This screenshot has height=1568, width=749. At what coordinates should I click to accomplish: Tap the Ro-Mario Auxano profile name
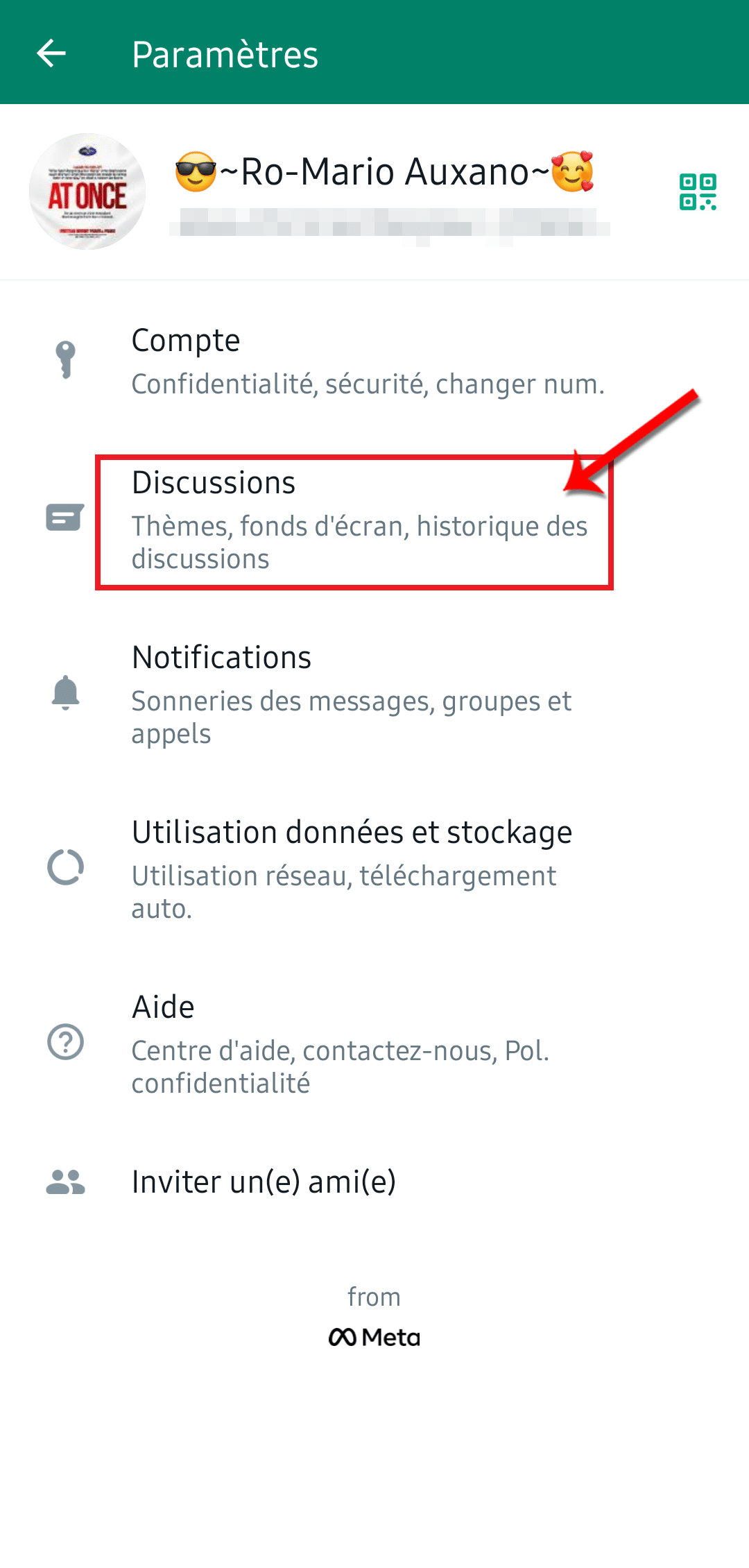tap(384, 171)
